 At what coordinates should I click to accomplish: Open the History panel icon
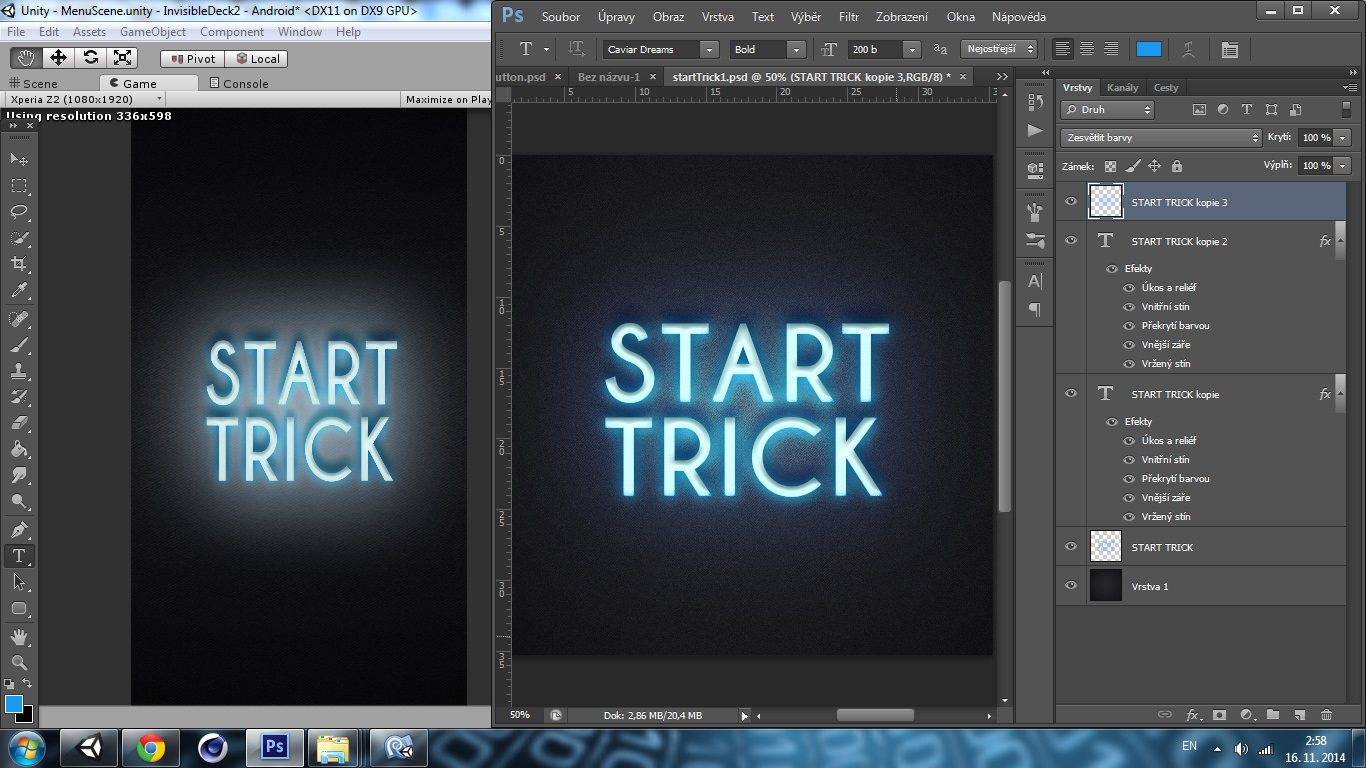tap(1035, 102)
